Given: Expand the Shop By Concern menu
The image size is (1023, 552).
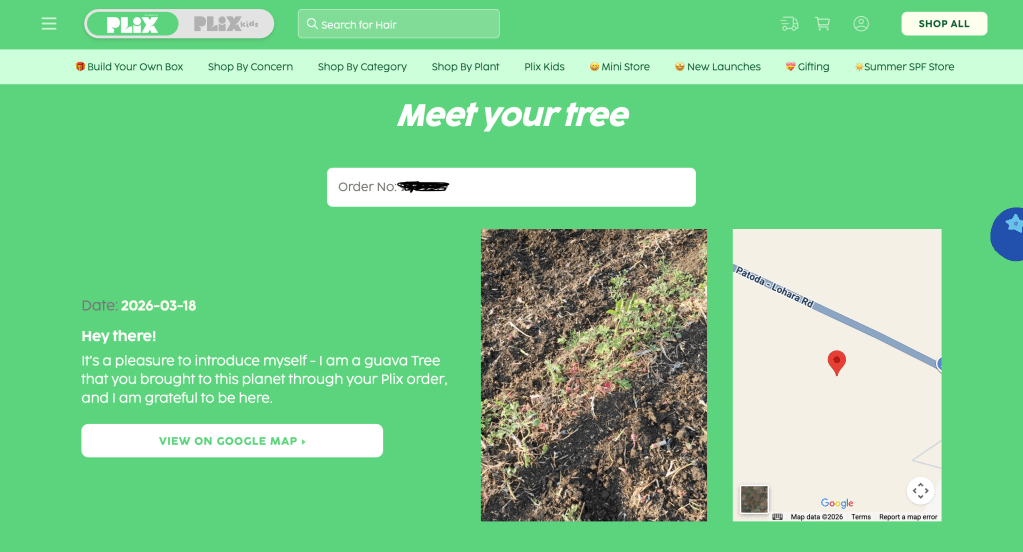Looking at the screenshot, I should 250,67.
